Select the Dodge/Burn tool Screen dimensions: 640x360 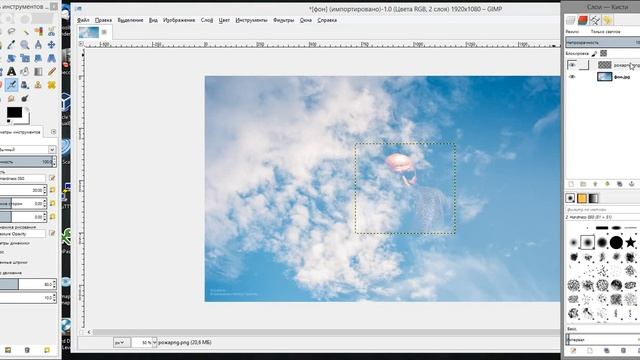pos(25,98)
